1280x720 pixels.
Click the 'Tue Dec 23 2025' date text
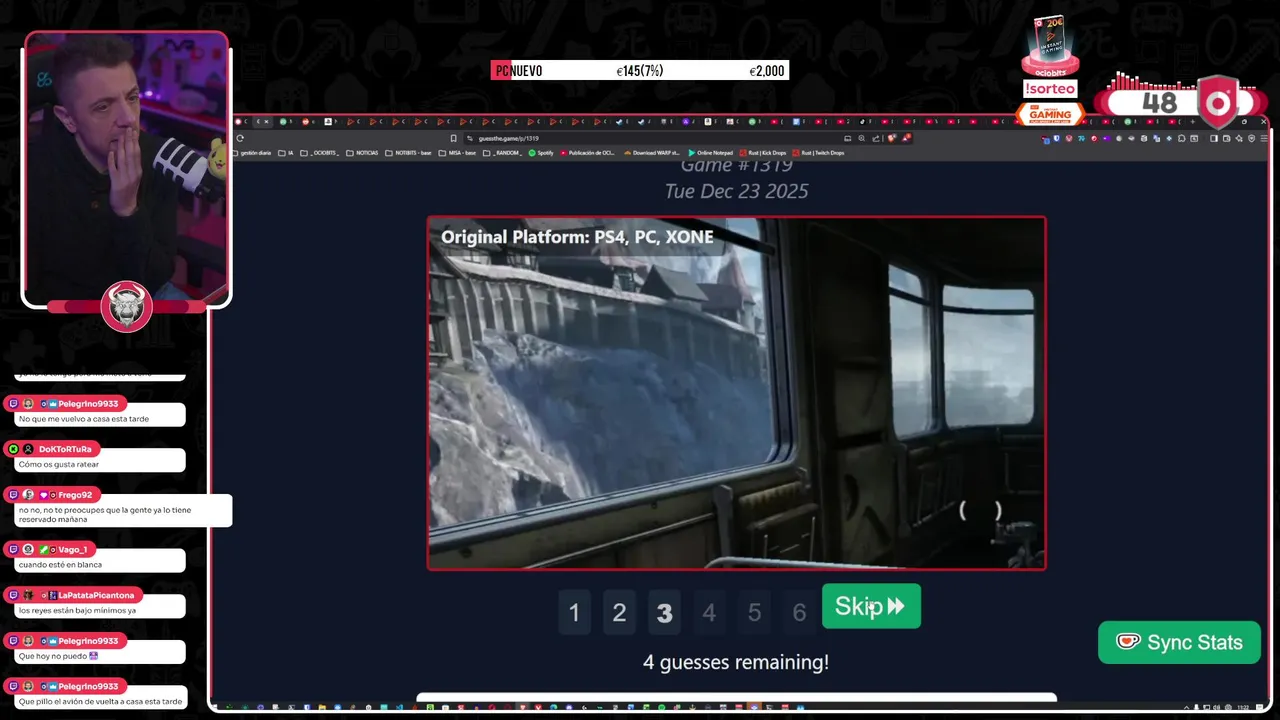point(736,191)
